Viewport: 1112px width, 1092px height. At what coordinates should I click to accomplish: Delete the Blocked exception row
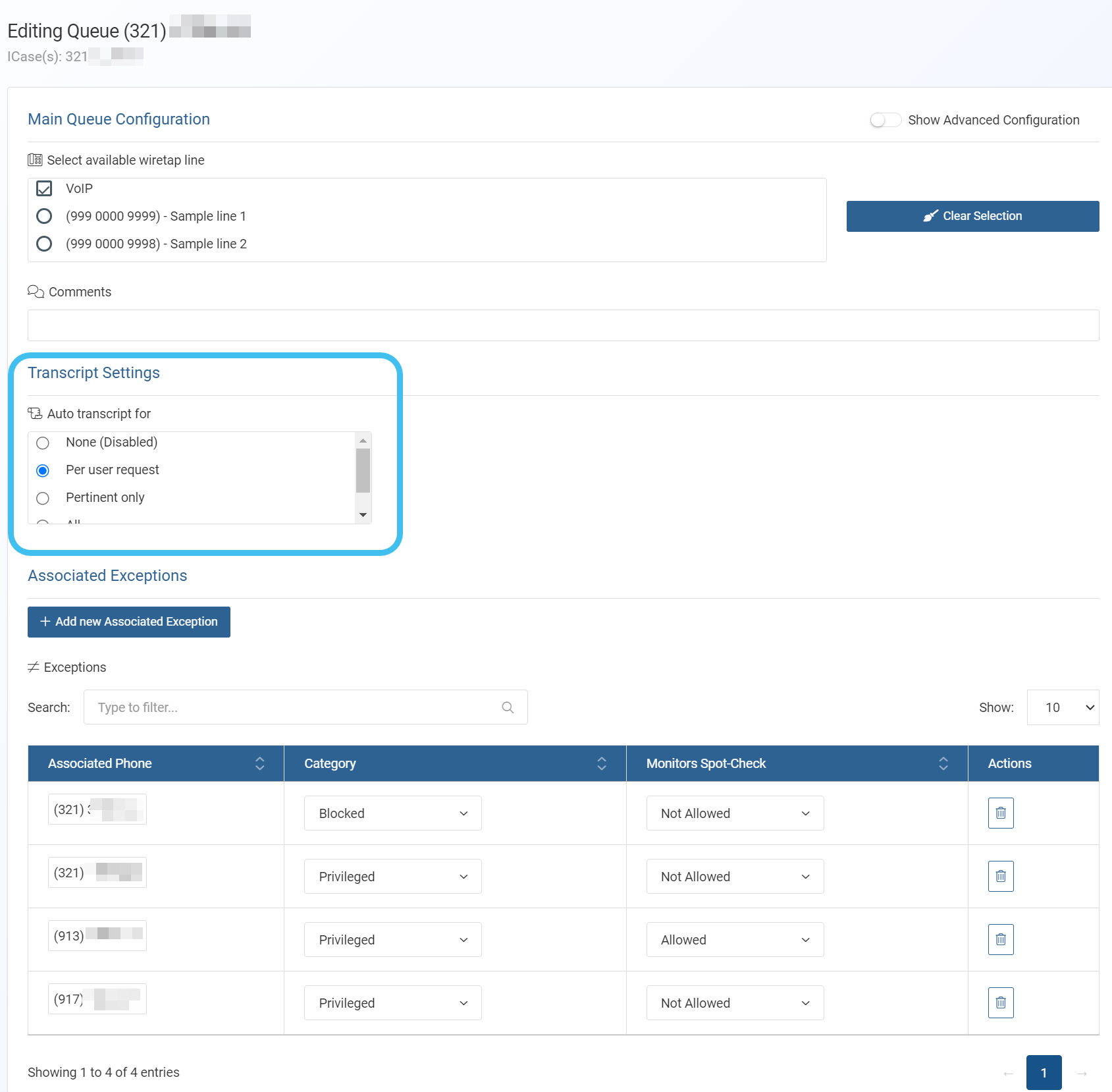pyautogui.click(x=1000, y=813)
